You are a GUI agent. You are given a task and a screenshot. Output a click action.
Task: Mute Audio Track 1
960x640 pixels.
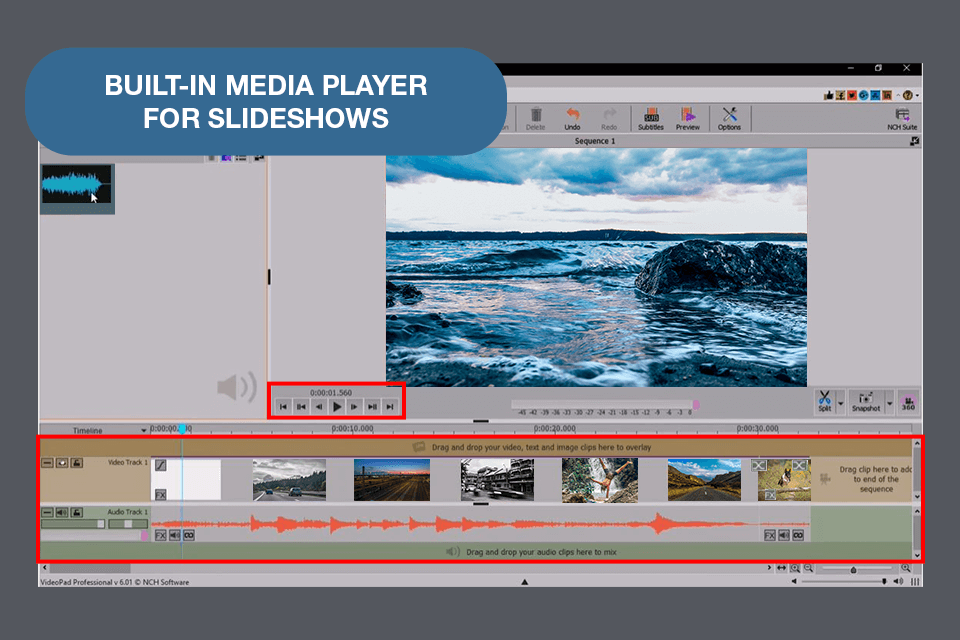[x=62, y=512]
